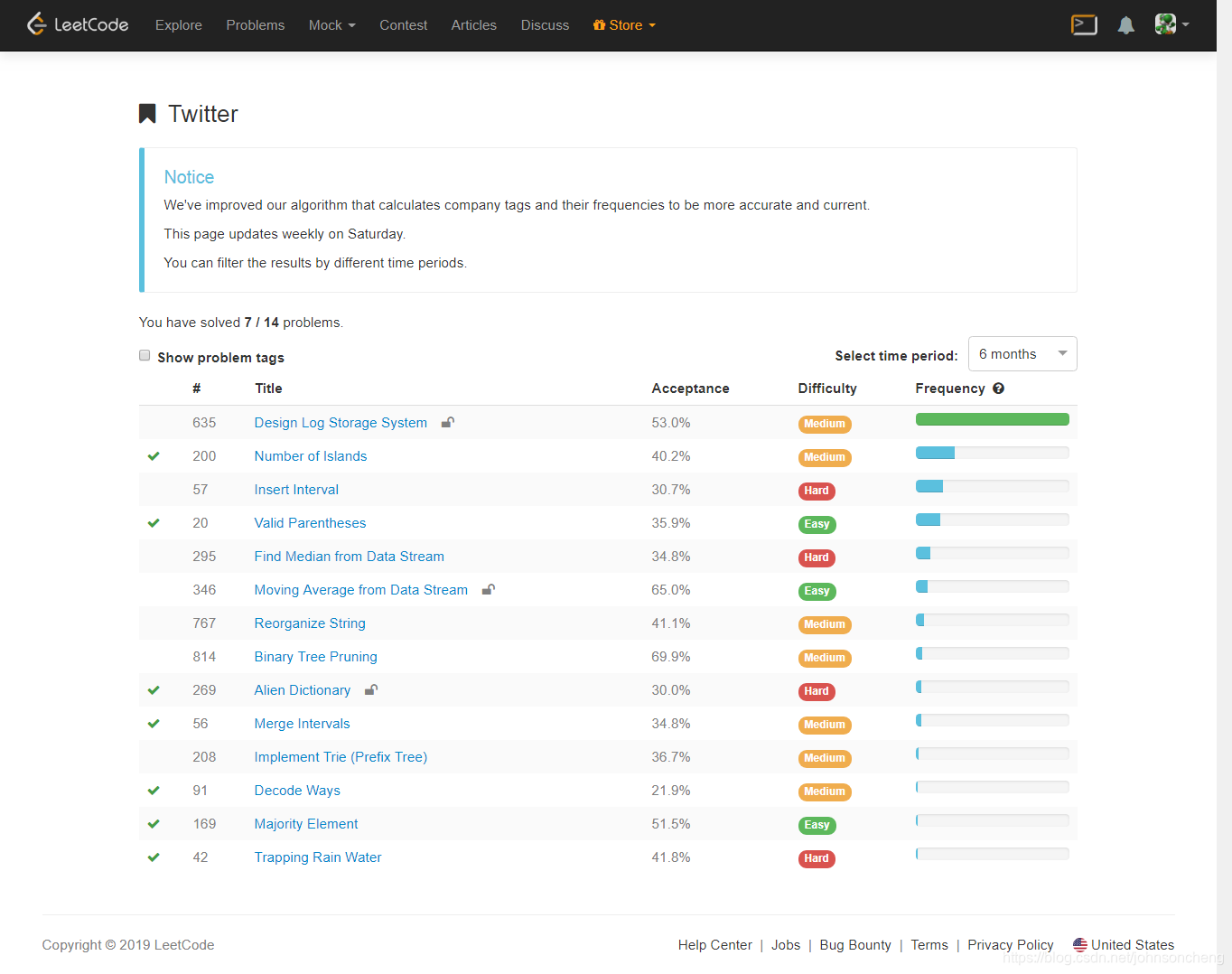
Task: Open Bug Bounty footer link
Action: tap(855, 945)
